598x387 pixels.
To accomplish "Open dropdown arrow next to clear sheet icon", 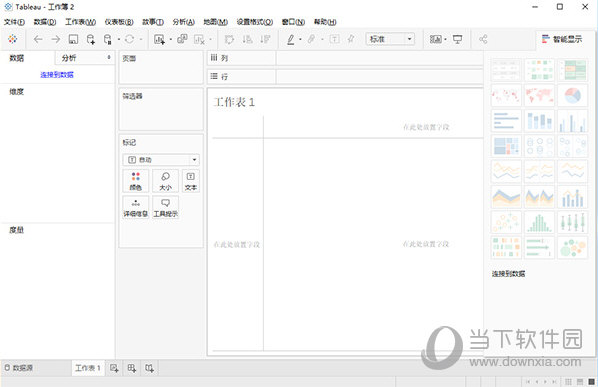I will (210, 39).
